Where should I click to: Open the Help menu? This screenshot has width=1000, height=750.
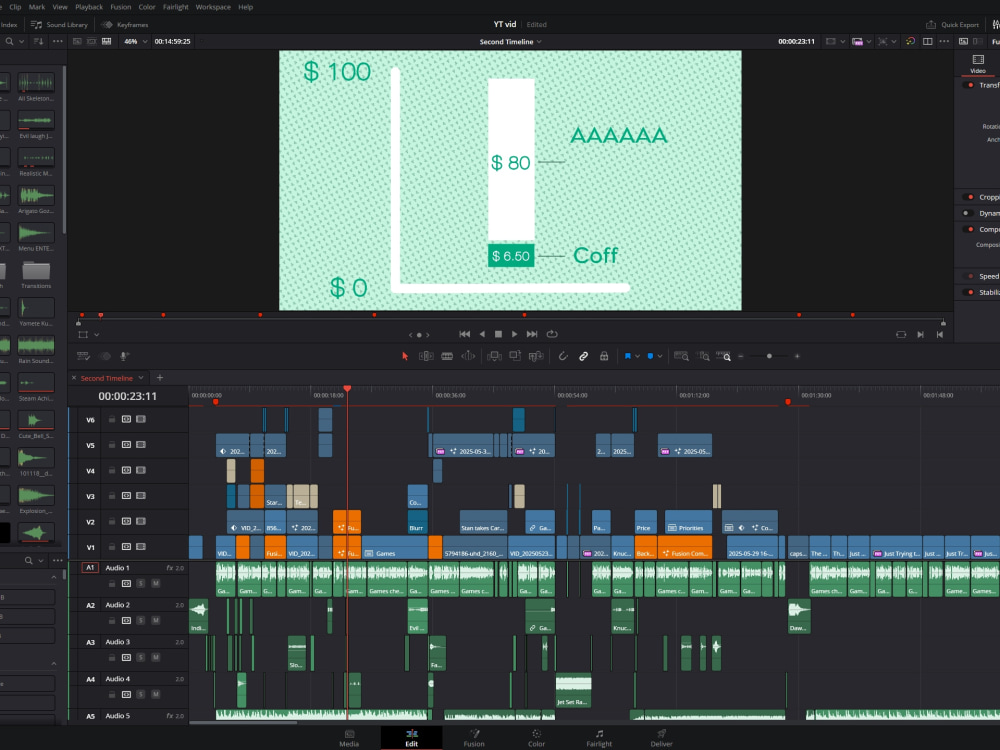(x=246, y=7)
